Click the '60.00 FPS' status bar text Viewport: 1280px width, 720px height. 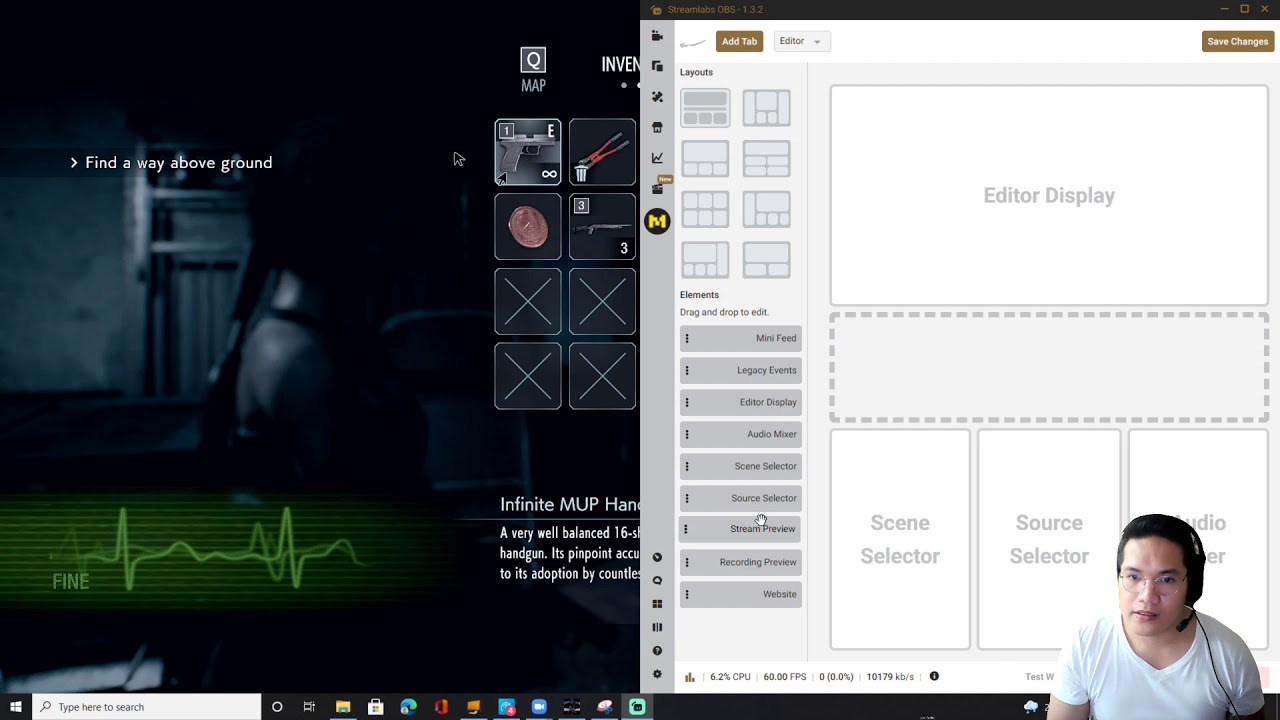pyautogui.click(x=785, y=677)
